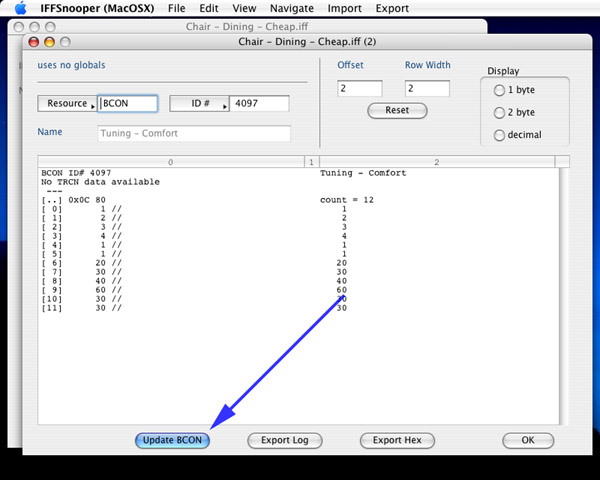This screenshot has width=600, height=480.
Task: Select the 1 byte display option
Action: pos(500,90)
